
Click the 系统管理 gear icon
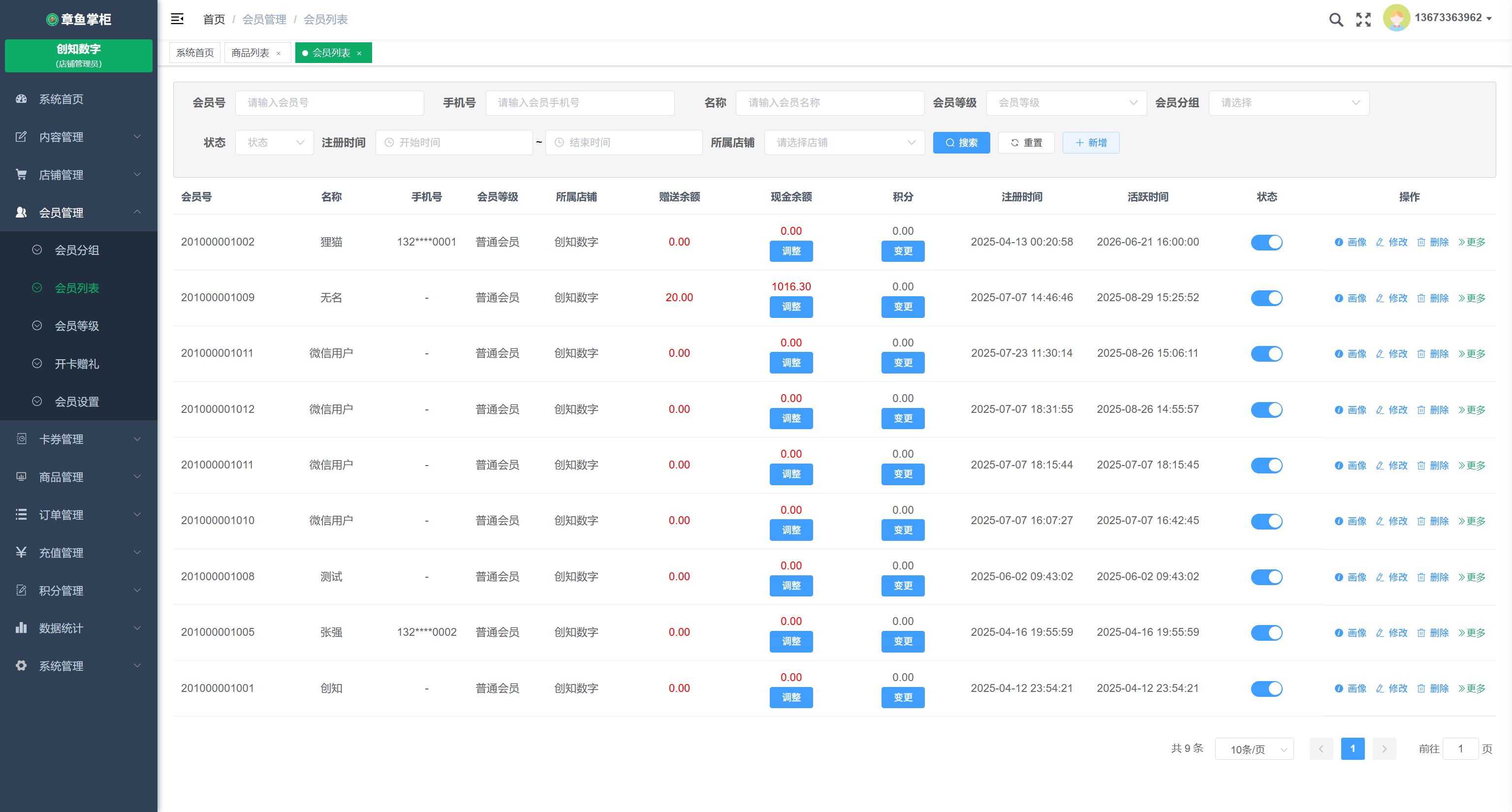(21, 666)
